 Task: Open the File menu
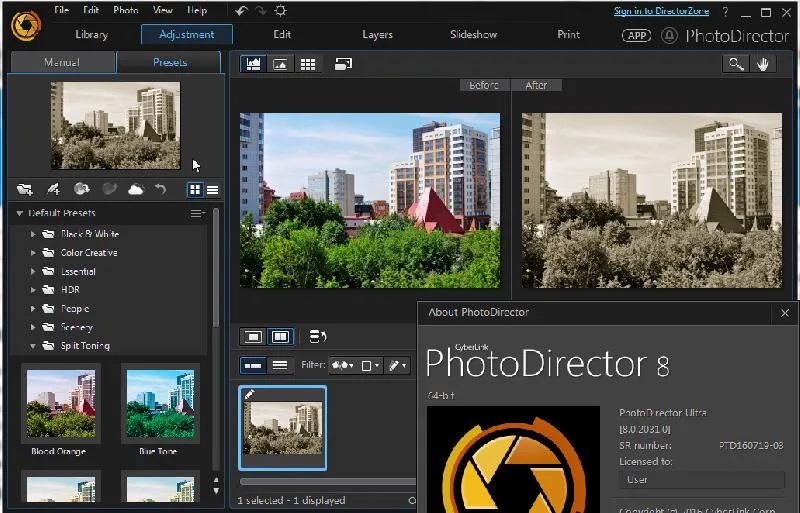pos(61,10)
